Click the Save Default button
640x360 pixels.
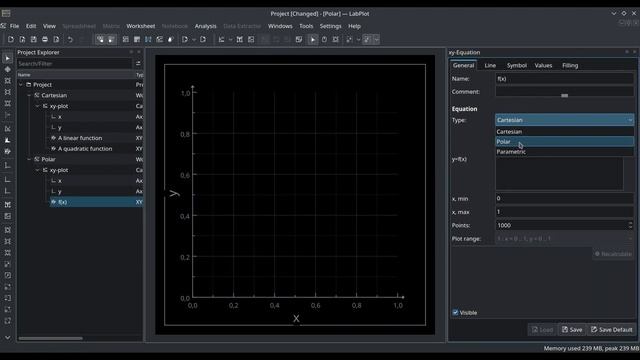coord(611,329)
